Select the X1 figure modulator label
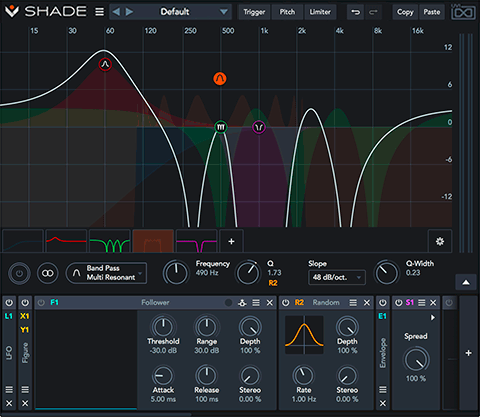480x417 pixels. point(25,316)
